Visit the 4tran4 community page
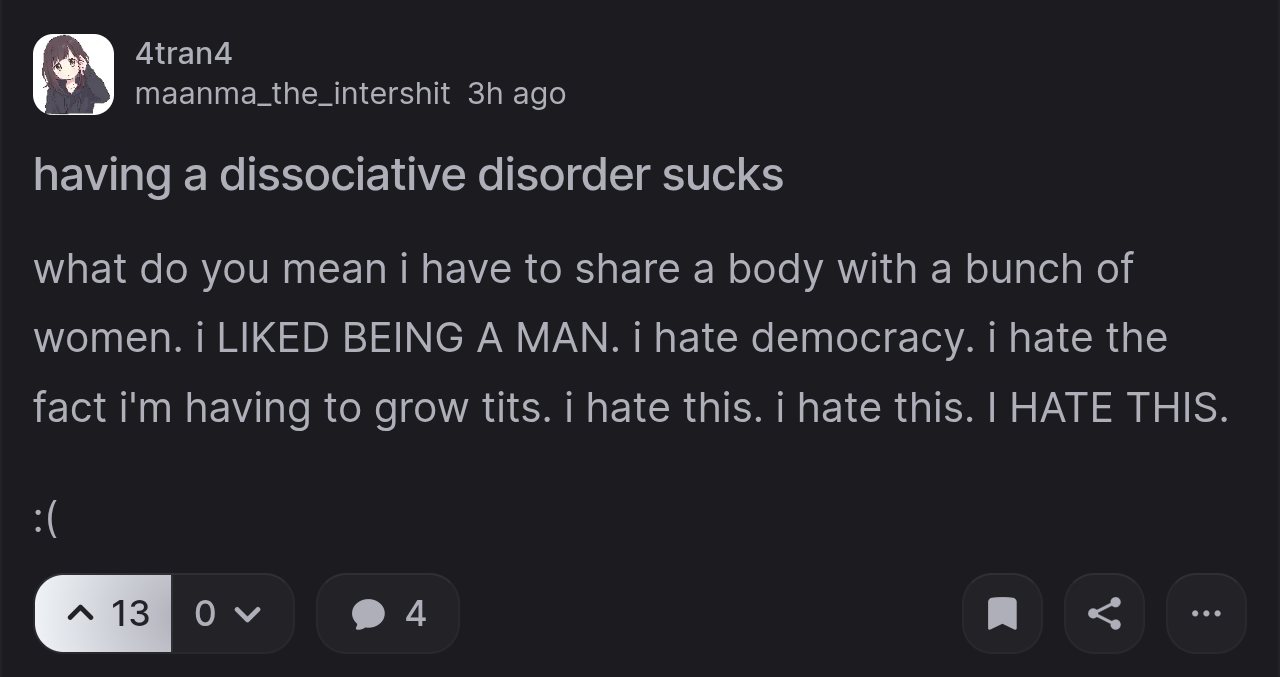 (x=184, y=54)
